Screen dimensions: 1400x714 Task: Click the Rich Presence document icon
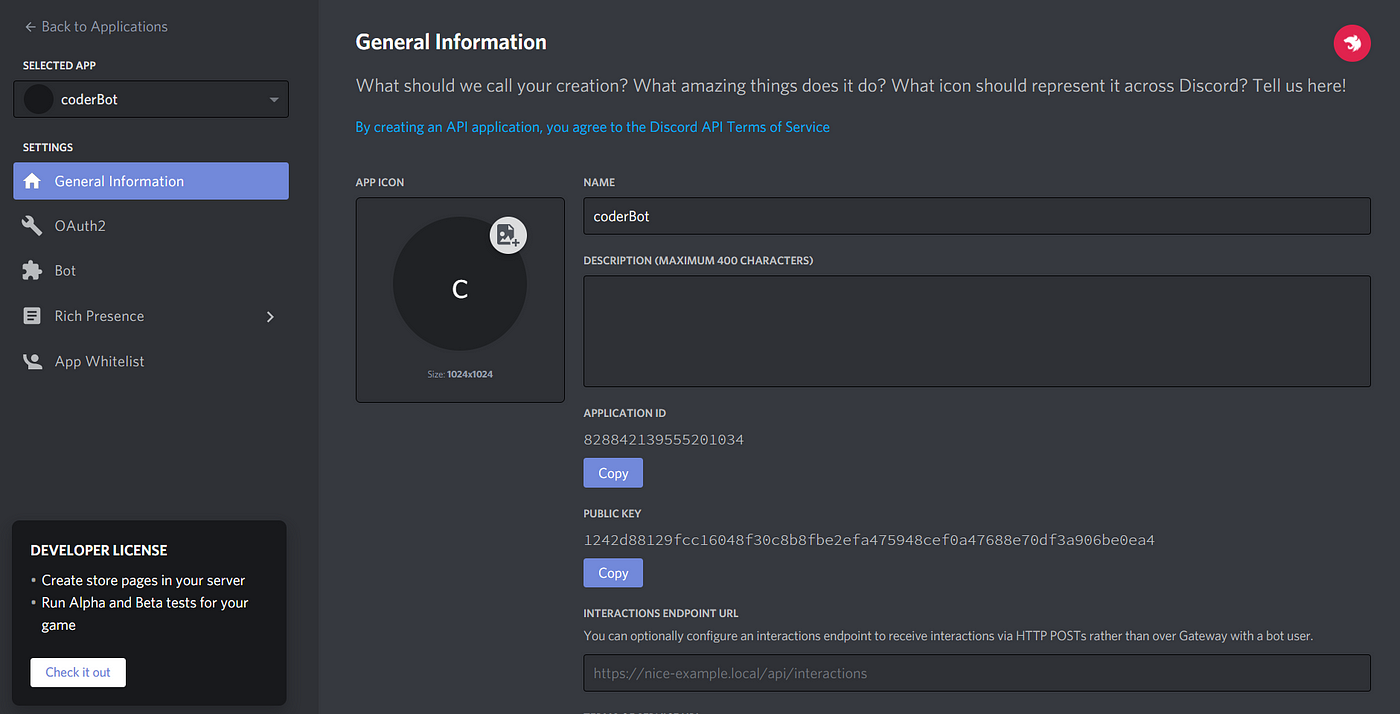click(32, 316)
